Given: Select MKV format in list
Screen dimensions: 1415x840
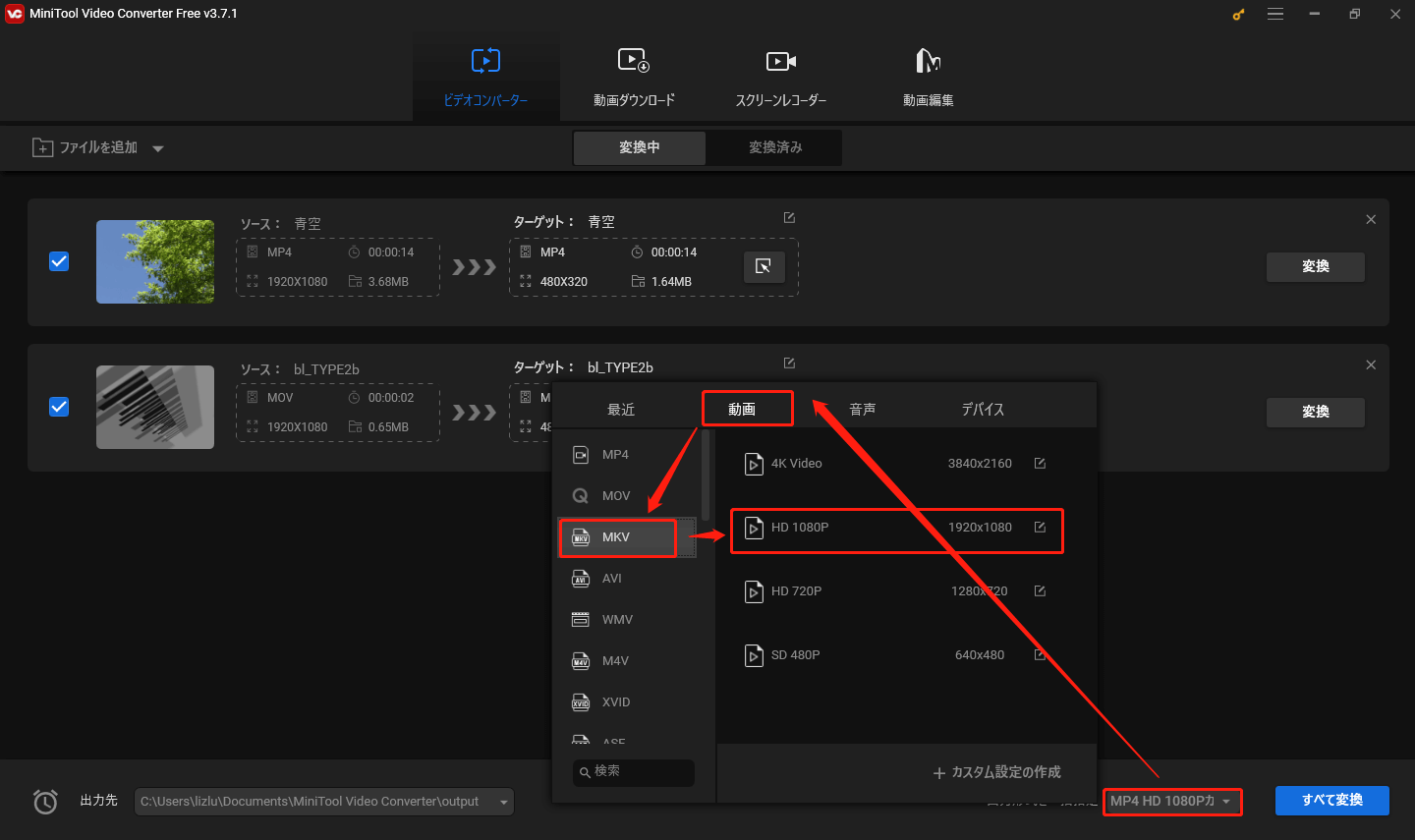Looking at the screenshot, I should 629,537.
